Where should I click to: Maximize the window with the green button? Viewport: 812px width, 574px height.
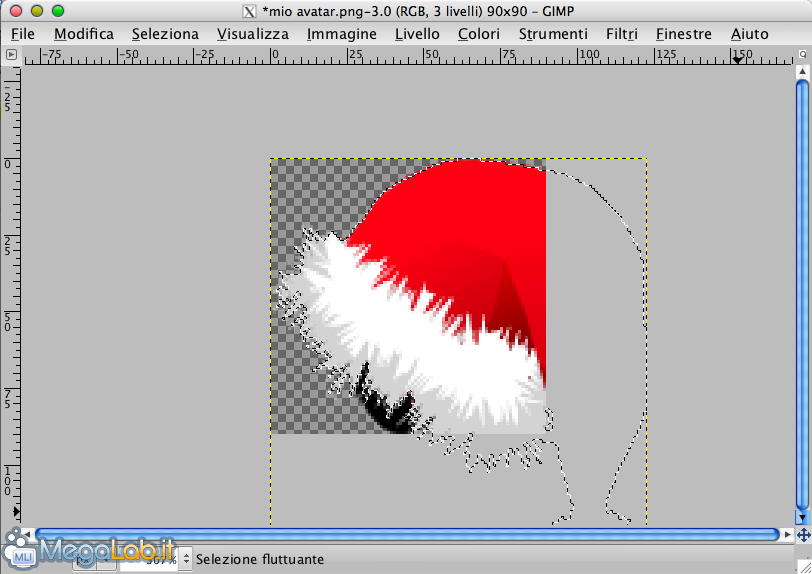point(58,10)
